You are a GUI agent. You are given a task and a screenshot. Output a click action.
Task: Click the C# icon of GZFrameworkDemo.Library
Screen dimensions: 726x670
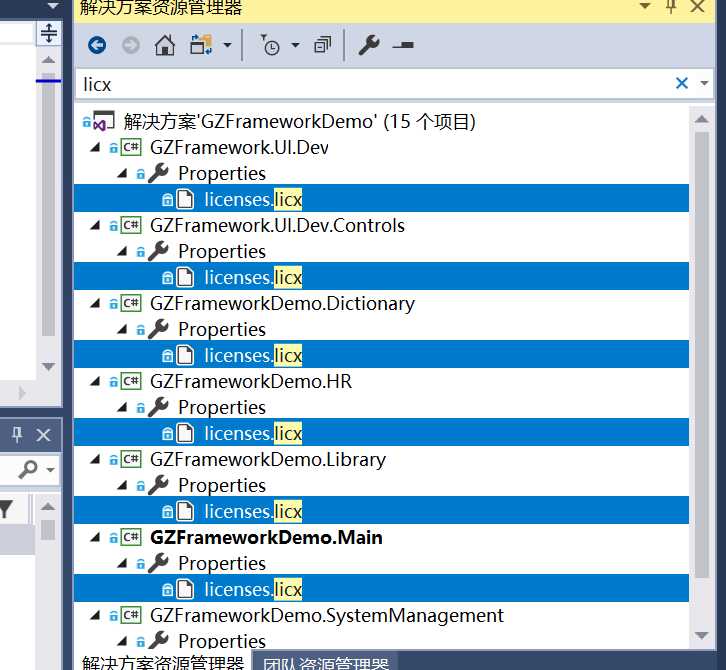(x=131, y=459)
